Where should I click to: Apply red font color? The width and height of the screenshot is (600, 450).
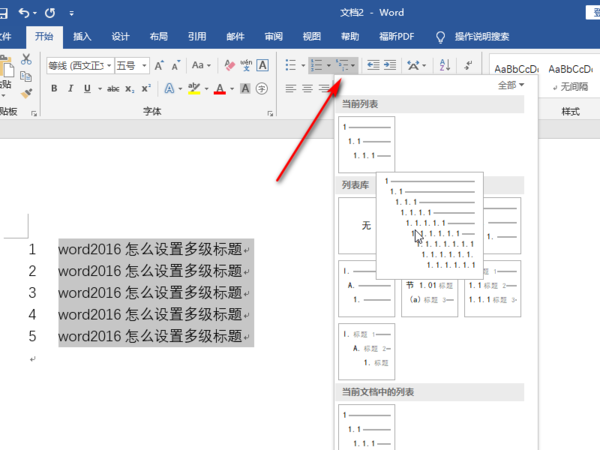pyautogui.click(x=220, y=89)
